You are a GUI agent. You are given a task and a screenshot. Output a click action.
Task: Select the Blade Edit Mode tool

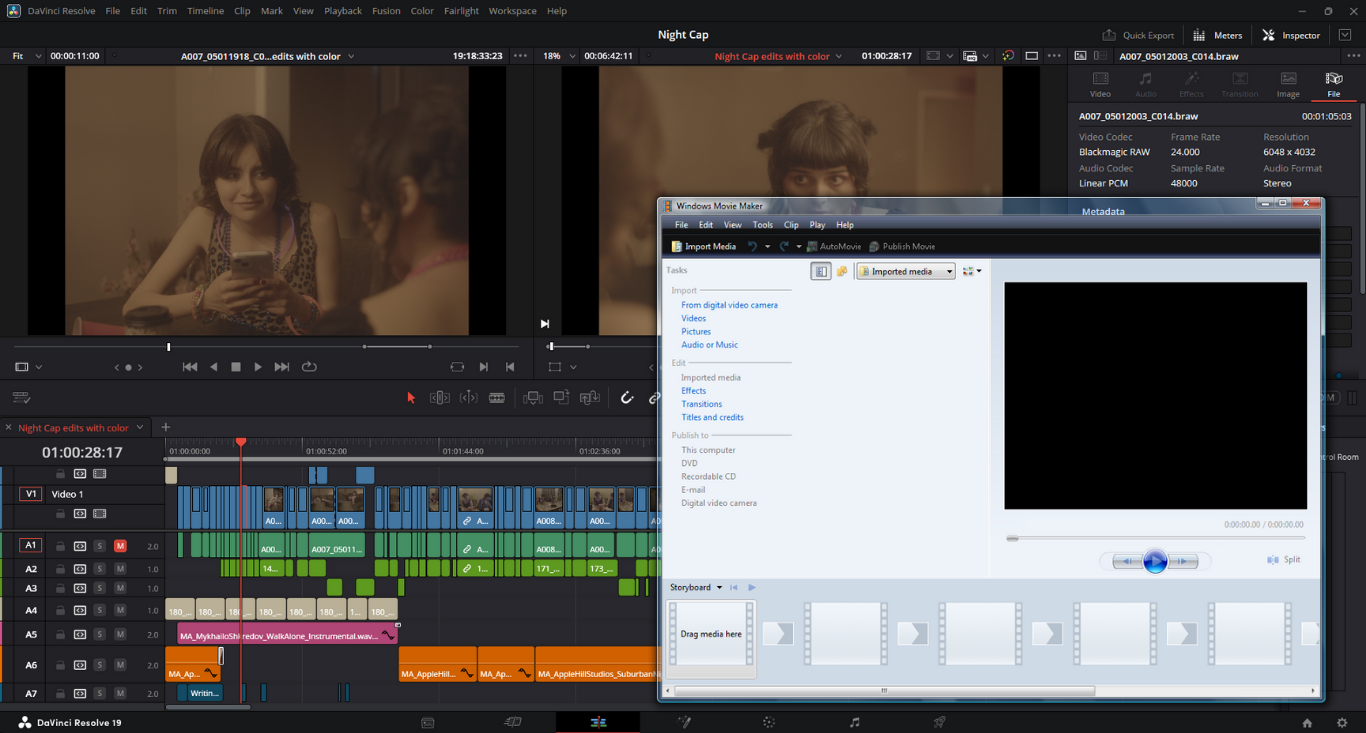coord(497,397)
